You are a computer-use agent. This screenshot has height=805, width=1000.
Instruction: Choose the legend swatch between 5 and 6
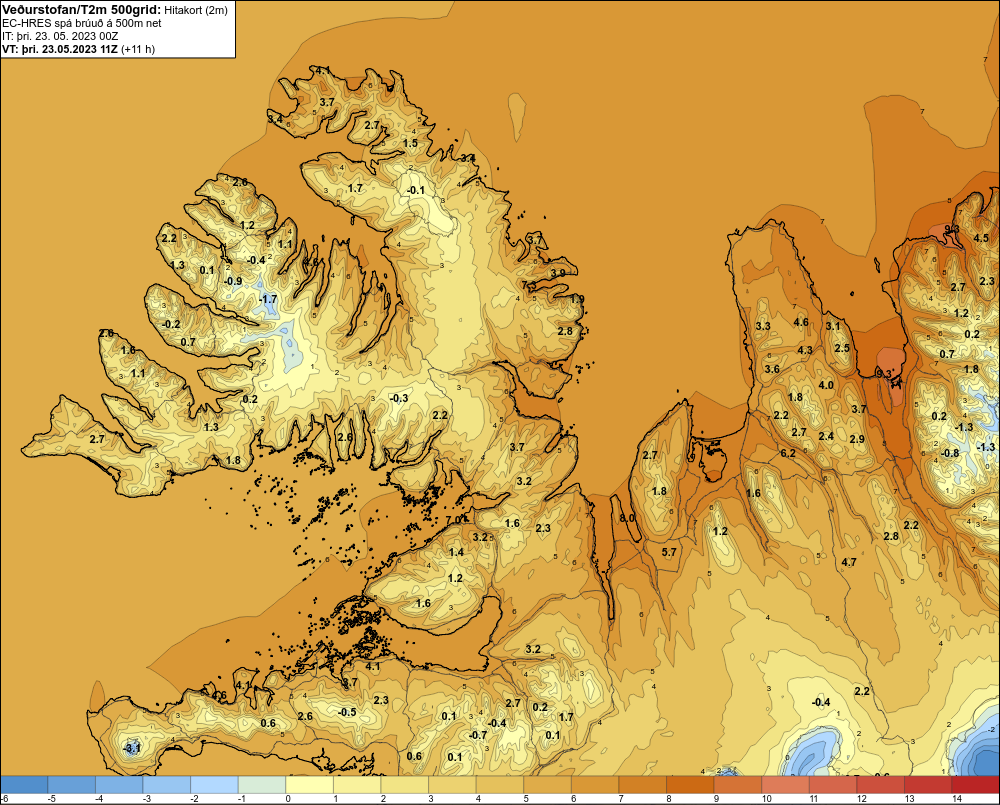pyautogui.click(x=548, y=785)
